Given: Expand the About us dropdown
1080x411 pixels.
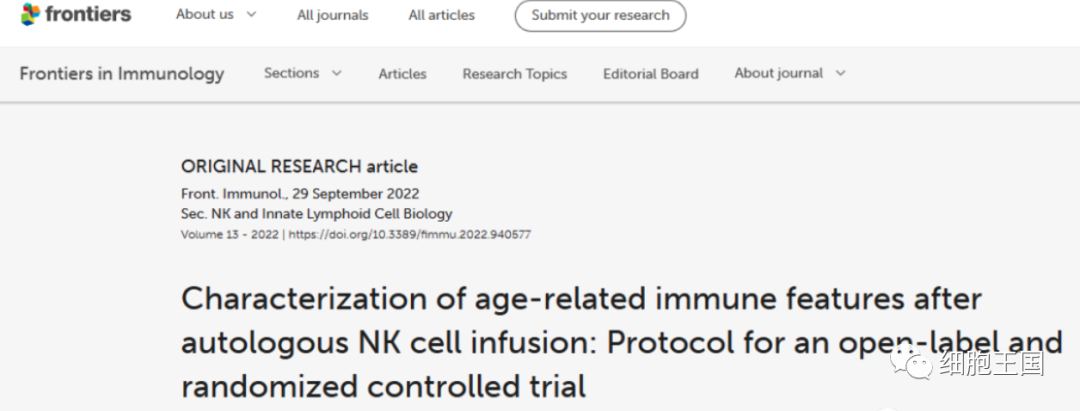Looking at the screenshot, I should pyautogui.click(x=216, y=15).
